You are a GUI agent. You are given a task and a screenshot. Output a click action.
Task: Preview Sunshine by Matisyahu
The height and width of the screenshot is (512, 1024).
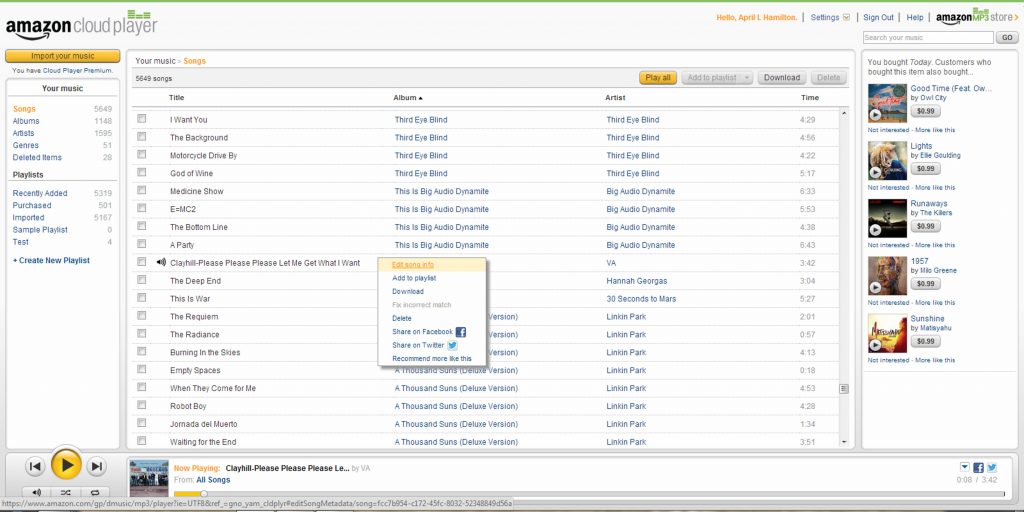coord(876,345)
